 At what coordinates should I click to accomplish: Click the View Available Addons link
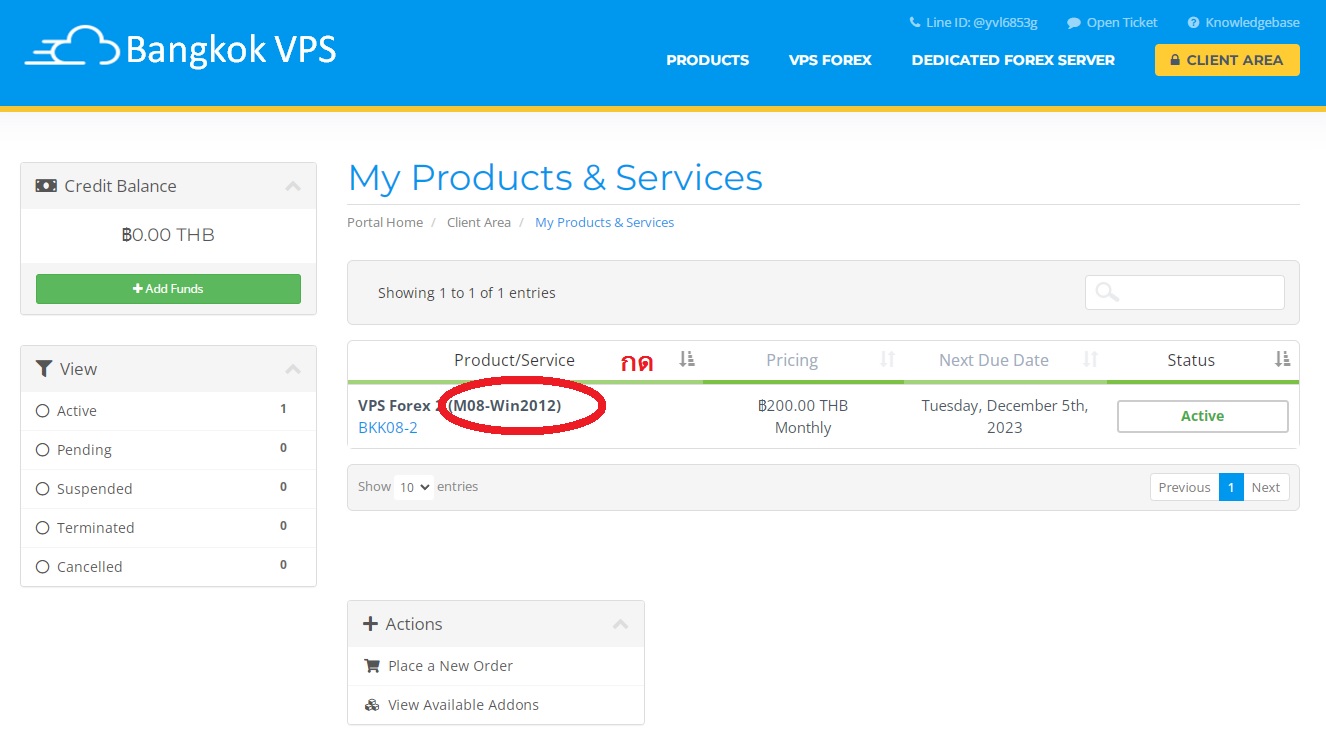(463, 705)
